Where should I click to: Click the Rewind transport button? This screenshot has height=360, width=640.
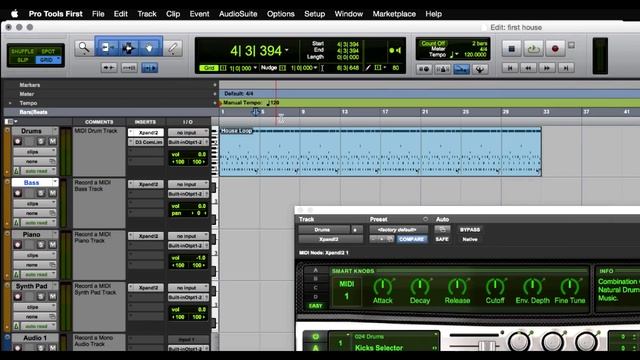tap(528, 68)
